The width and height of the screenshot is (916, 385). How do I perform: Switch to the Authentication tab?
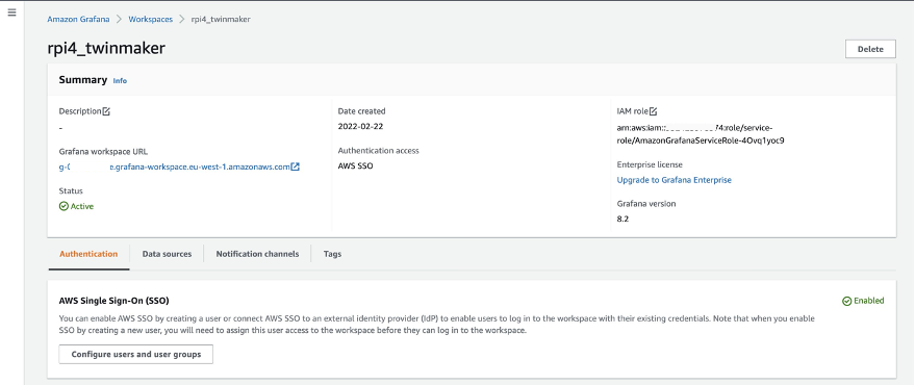89,254
